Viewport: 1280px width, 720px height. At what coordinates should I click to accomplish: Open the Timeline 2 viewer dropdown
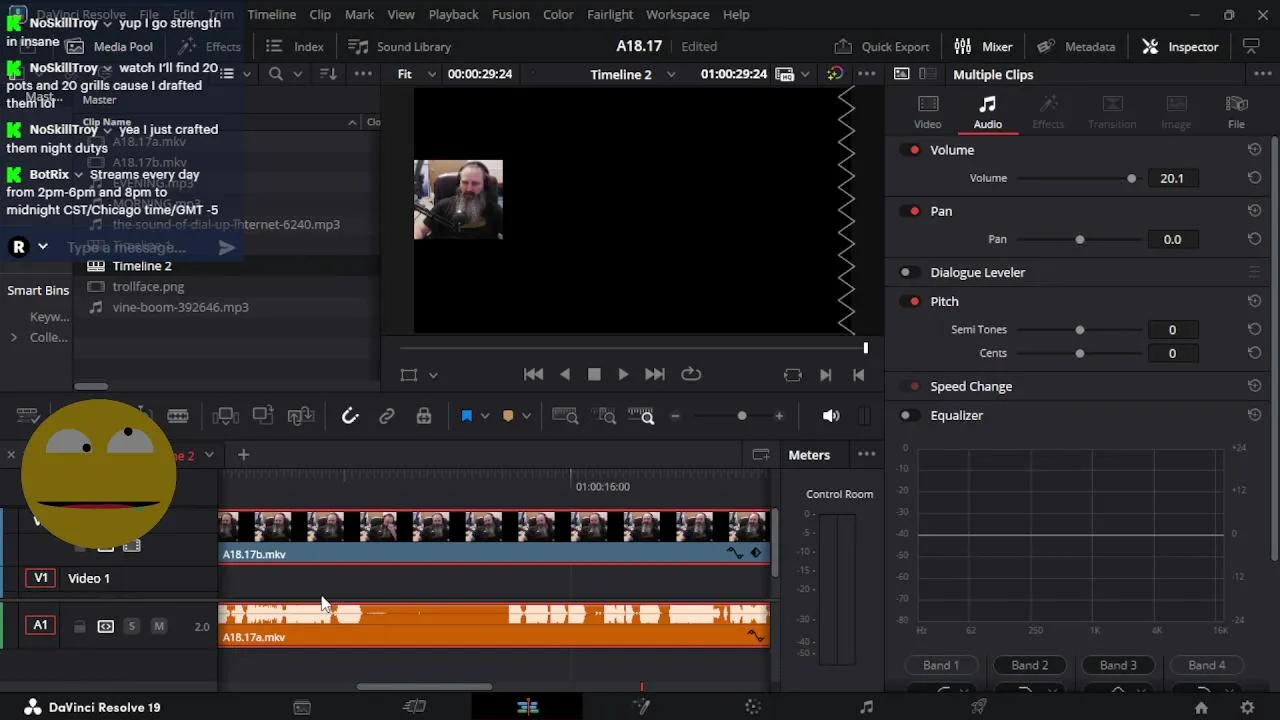[x=633, y=74]
